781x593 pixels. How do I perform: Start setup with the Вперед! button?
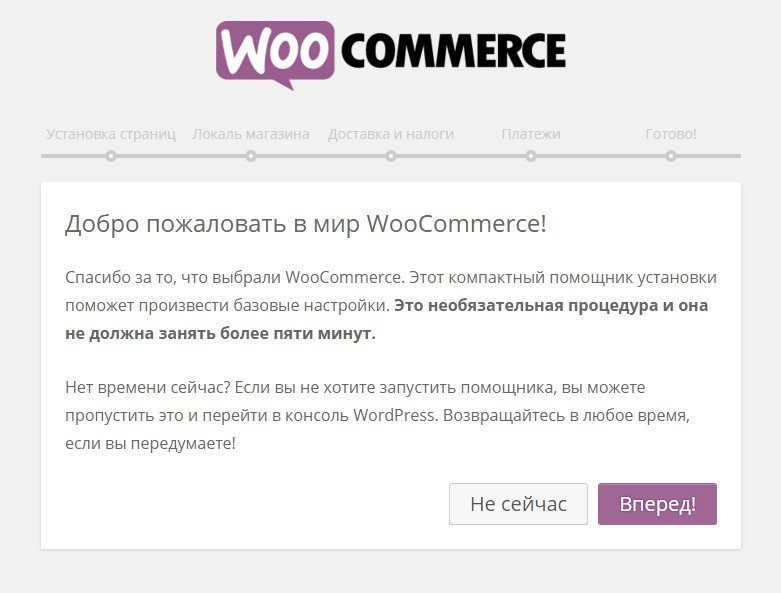657,504
